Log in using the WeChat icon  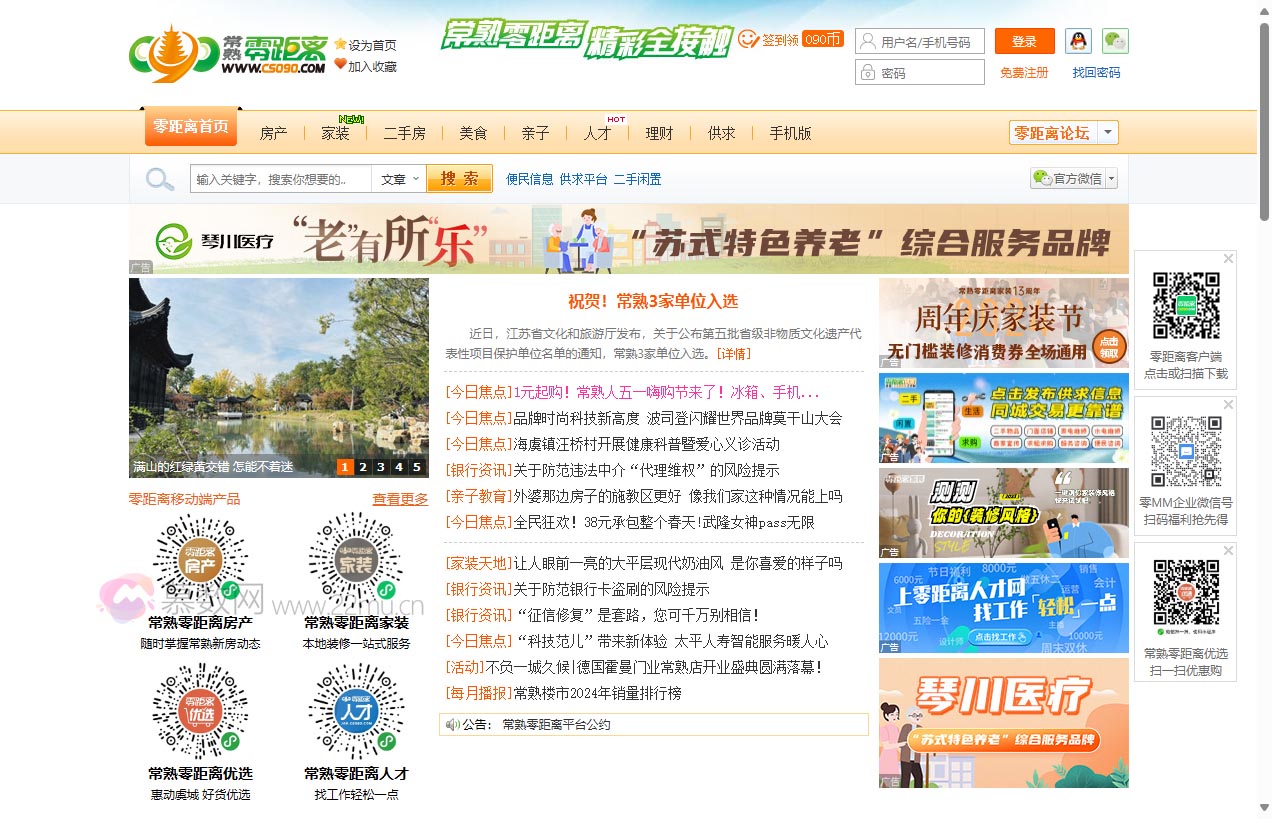[x=1114, y=41]
